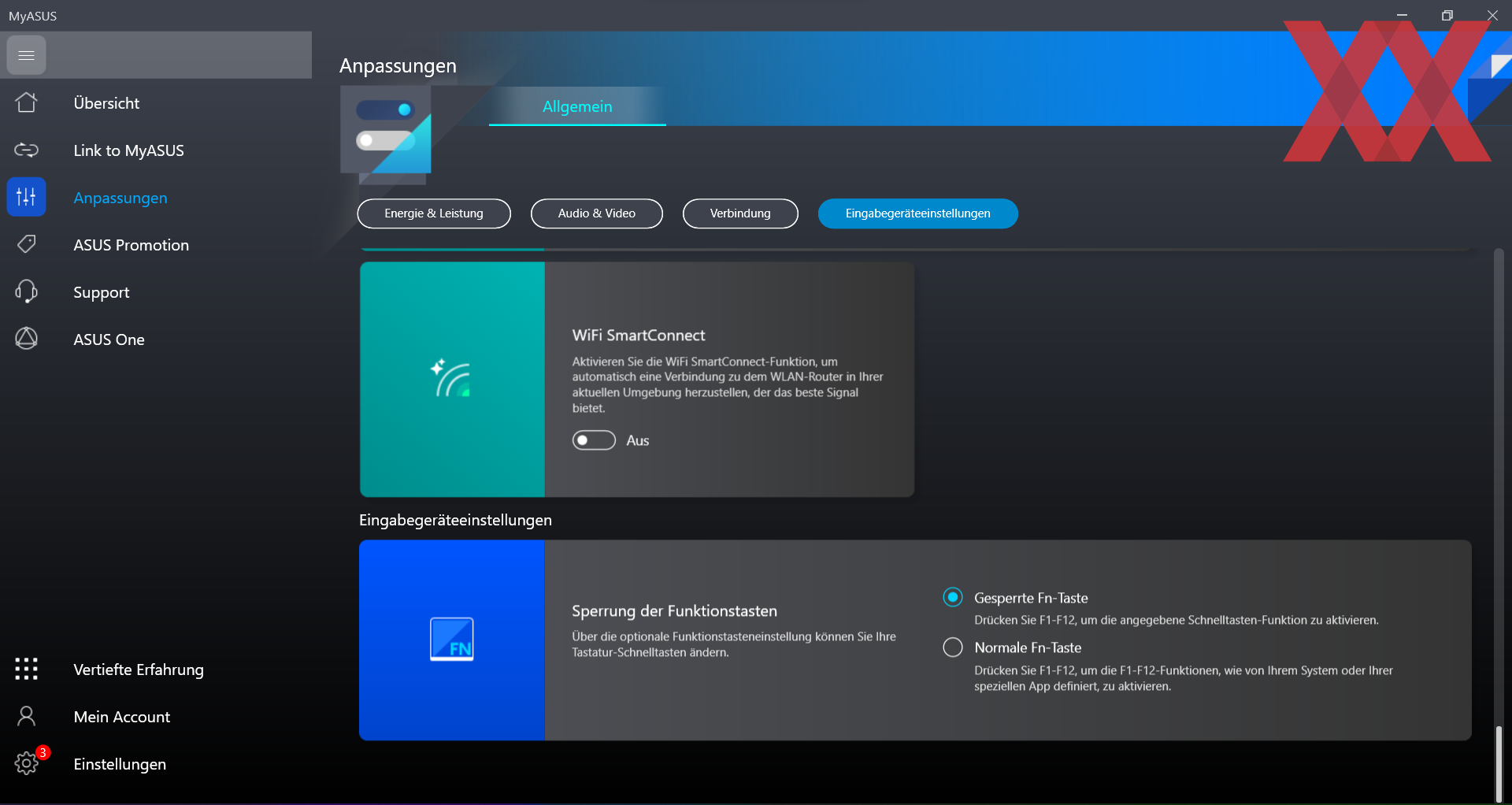Jump to Energie & Leistung section
This screenshot has height=805, width=1512.
click(434, 213)
